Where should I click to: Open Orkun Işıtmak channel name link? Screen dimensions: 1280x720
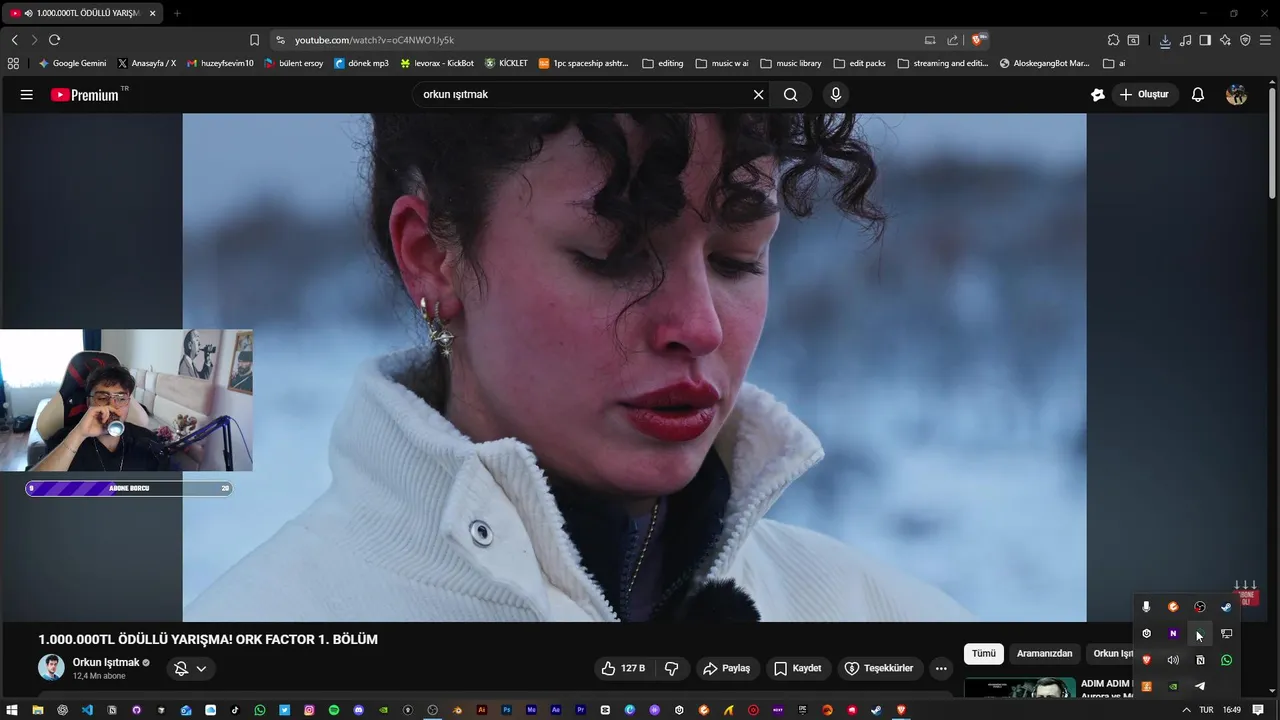[106, 662]
